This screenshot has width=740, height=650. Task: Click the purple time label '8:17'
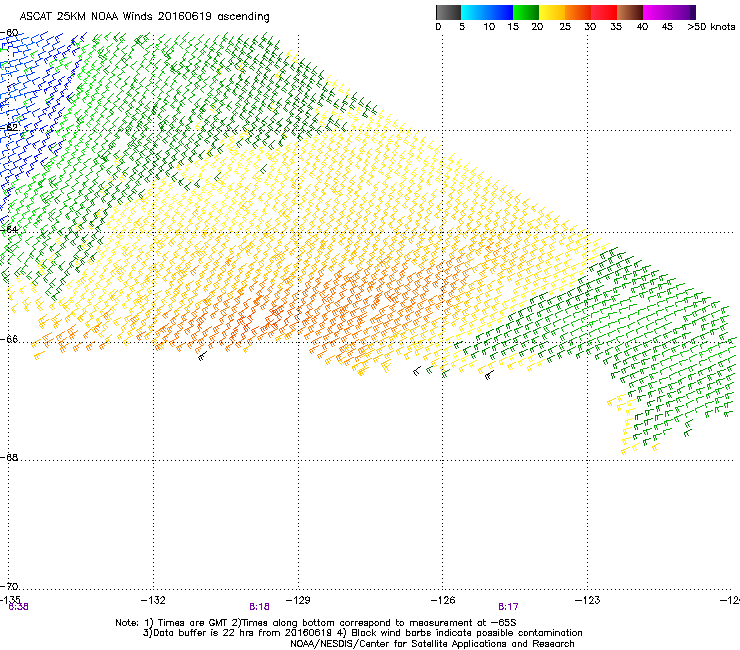(x=508, y=607)
